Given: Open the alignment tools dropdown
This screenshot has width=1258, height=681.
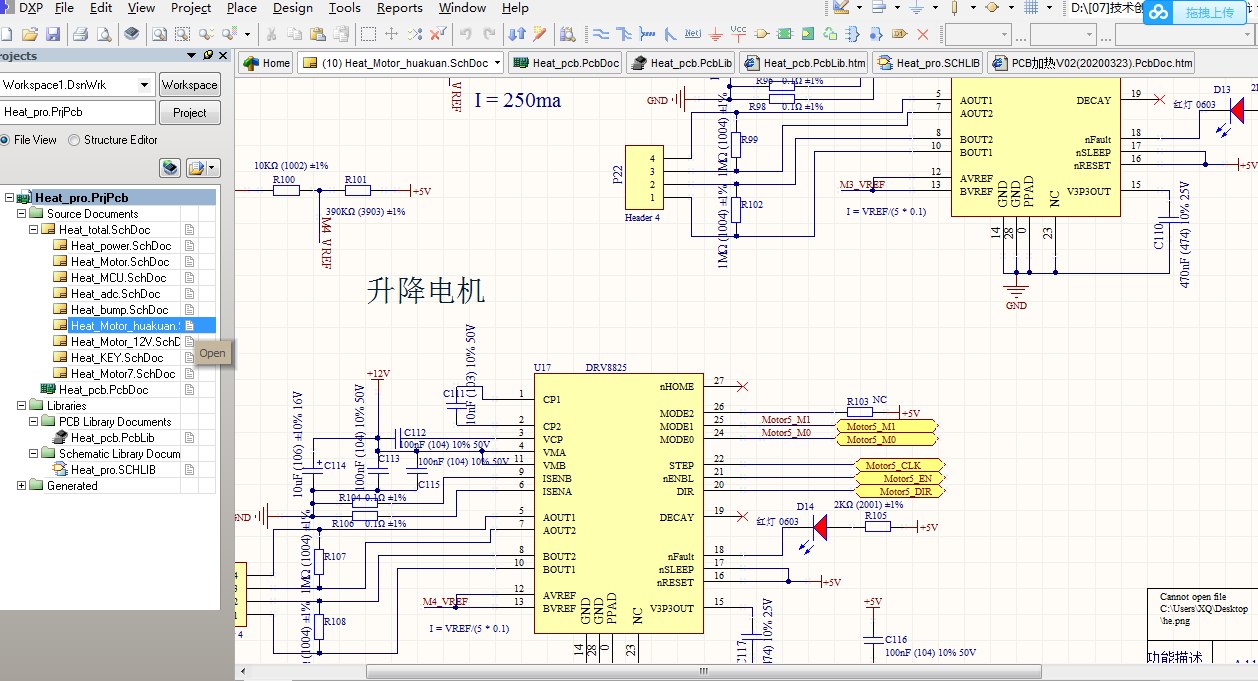Looking at the screenshot, I should (x=896, y=8).
